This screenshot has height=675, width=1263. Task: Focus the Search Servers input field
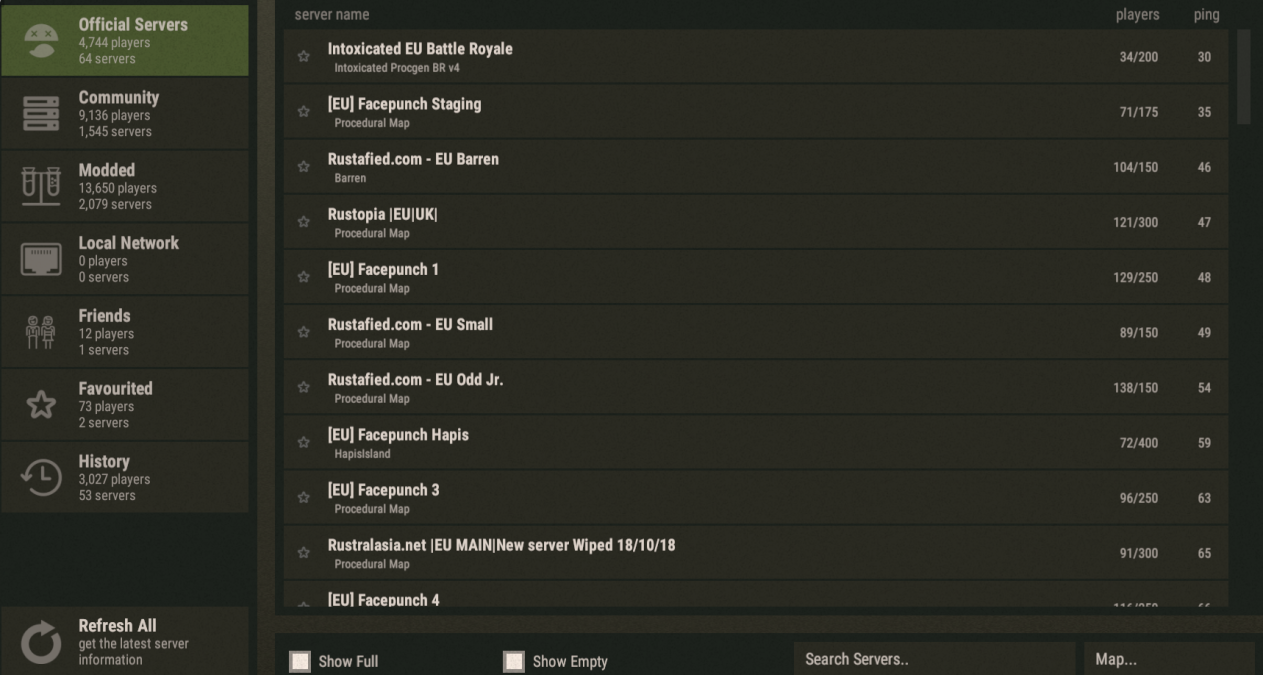pyautogui.click(x=934, y=659)
